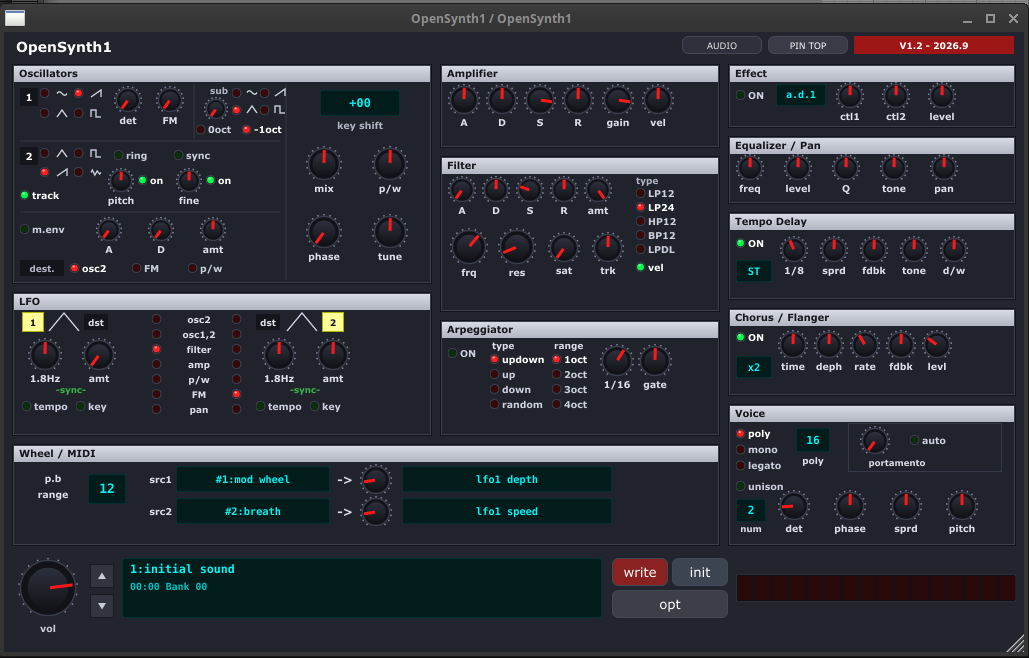Open the window menu icon in title bar
This screenshot has width=1029, height=658.
[x=15, y=18]
